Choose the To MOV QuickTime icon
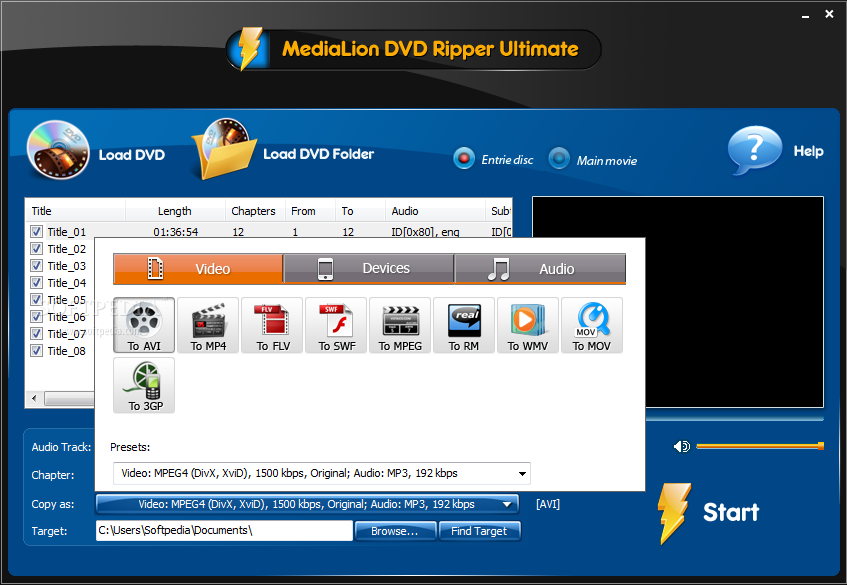 592,325
